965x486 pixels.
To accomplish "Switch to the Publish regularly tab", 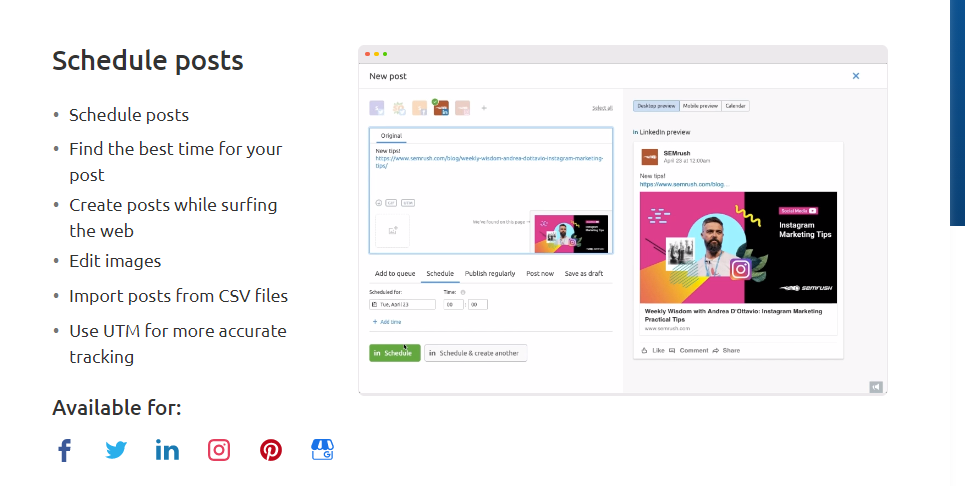I will (x=490, y=274).
